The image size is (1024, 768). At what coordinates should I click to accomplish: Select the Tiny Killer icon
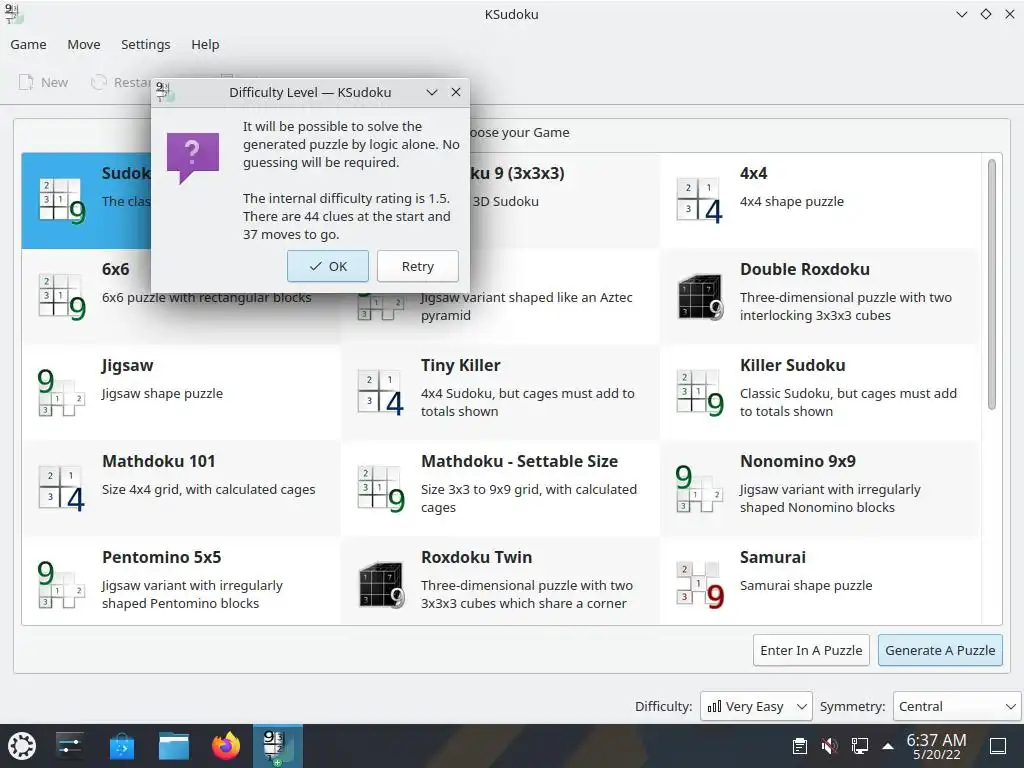coord(381,392)
